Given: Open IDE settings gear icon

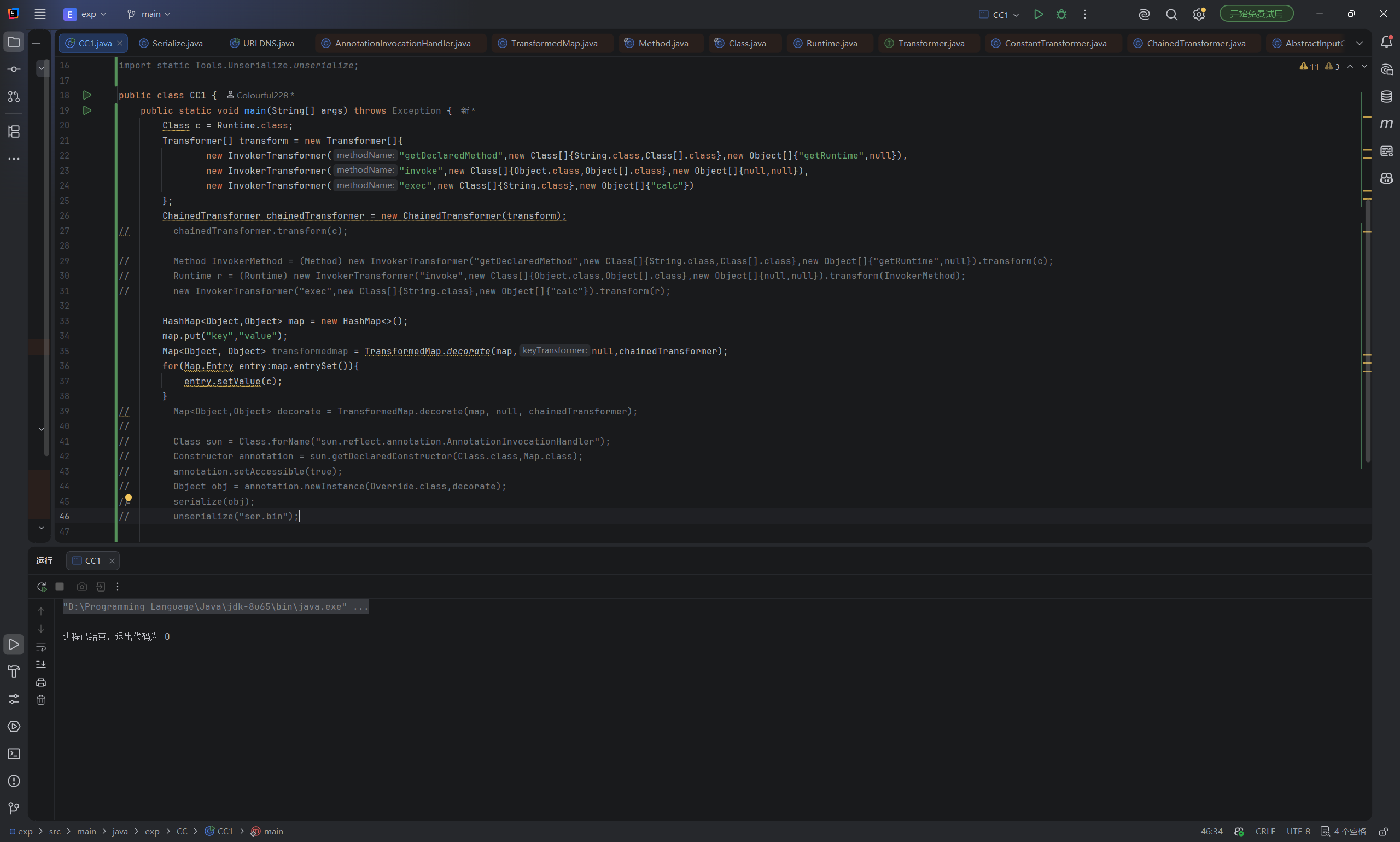Looking at the screenshot, I should (x=1199, y=14).
